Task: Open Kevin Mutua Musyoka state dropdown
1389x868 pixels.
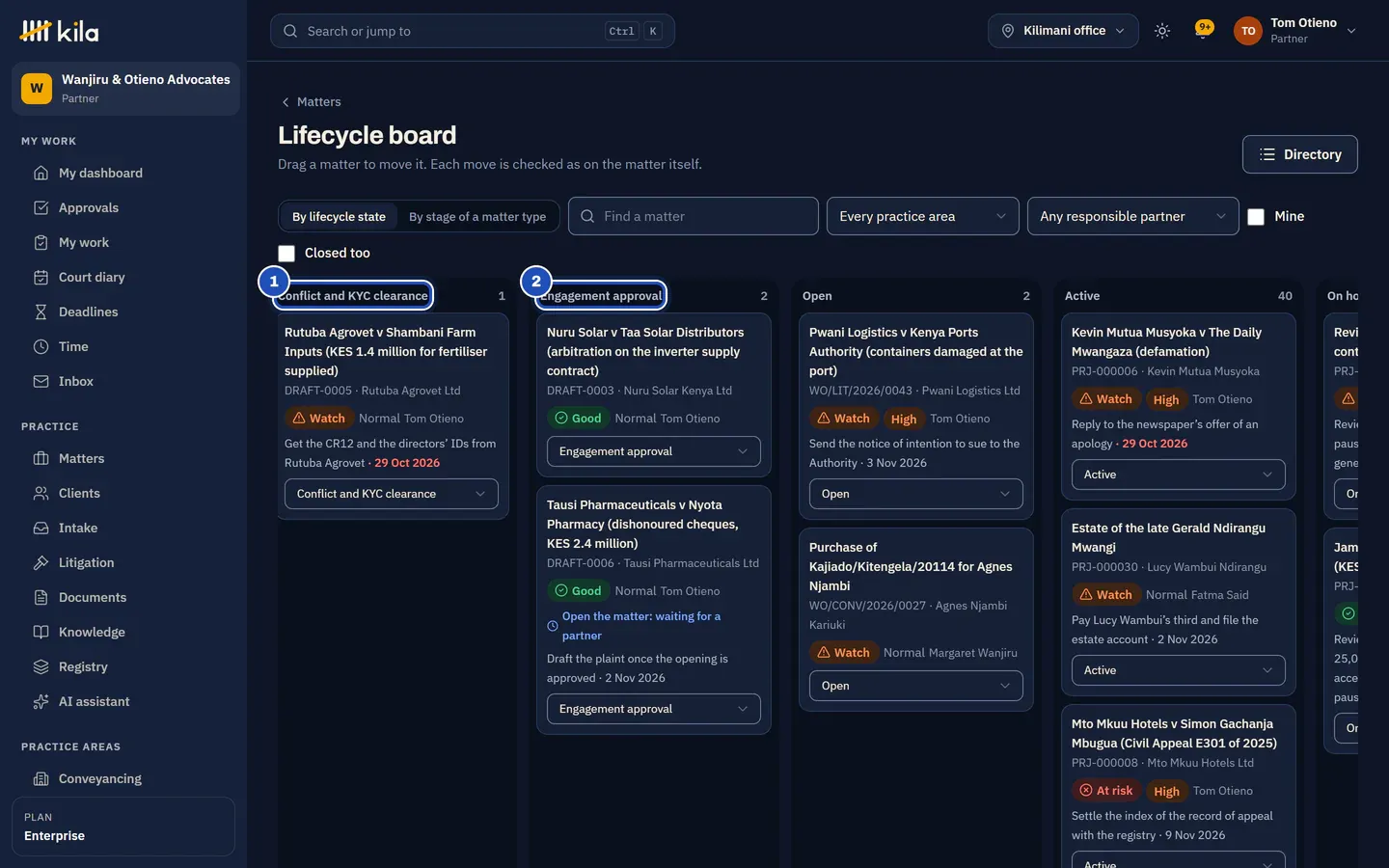Action: [x=1179, y=475]
